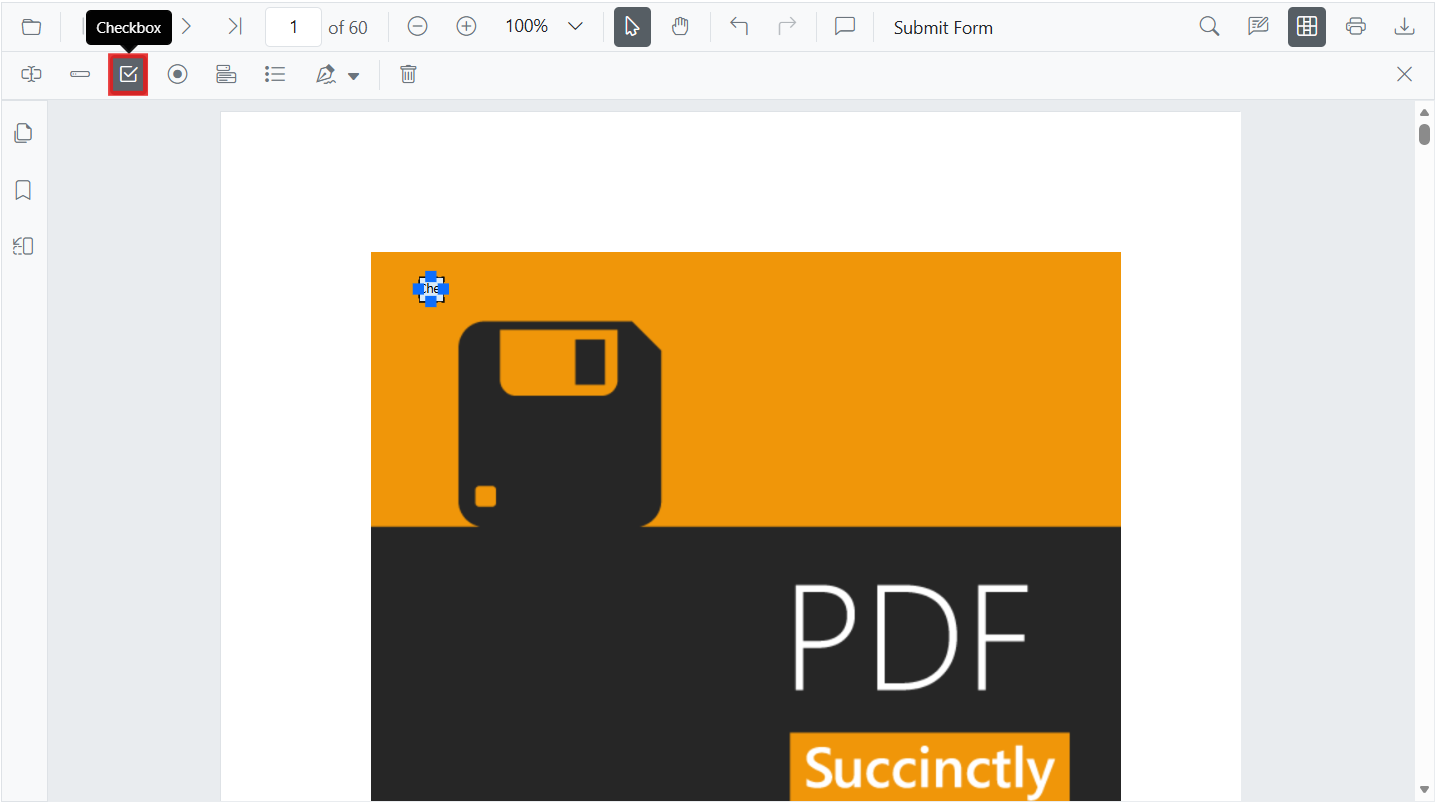The image size is (1453, 811).
Task: Delete the selected form field with trash icon
Action: 408,75
